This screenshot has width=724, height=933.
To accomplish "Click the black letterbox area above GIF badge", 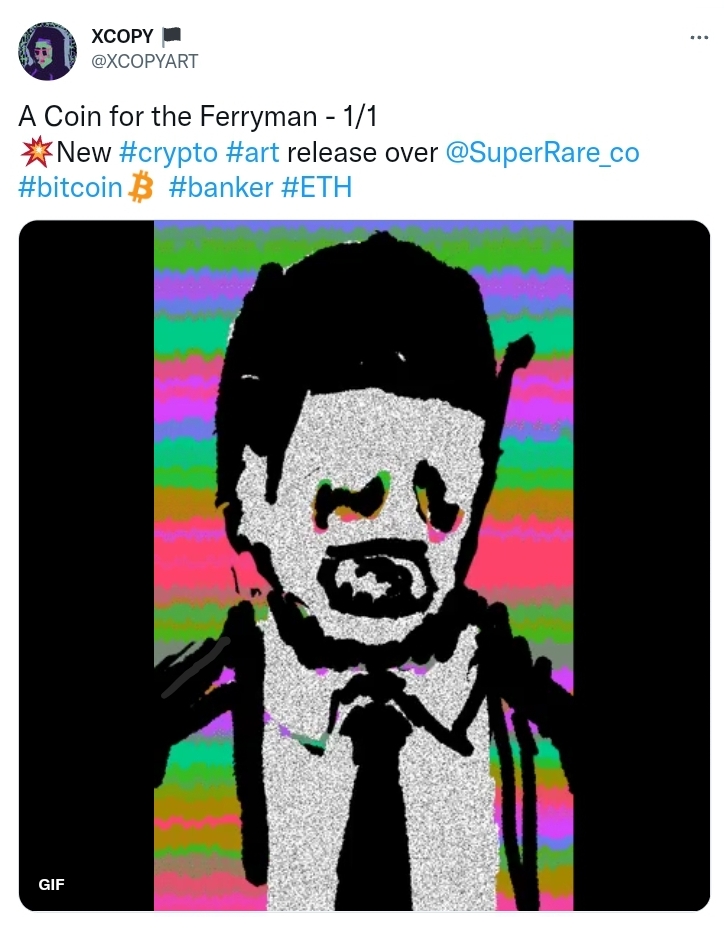I will click(86, 536).
